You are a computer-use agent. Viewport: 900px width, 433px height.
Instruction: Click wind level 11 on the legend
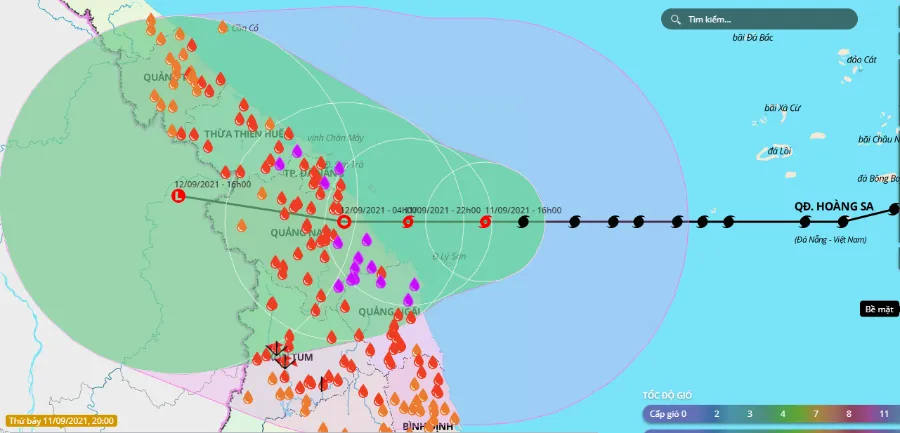884,413
